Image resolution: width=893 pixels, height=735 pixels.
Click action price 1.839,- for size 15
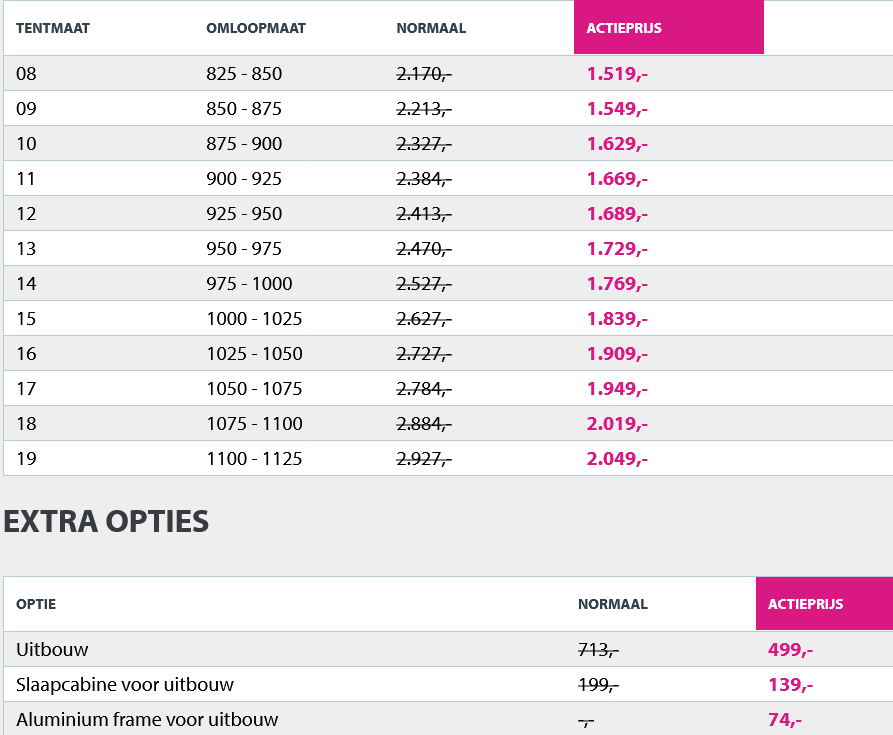[x=617, y=319]
